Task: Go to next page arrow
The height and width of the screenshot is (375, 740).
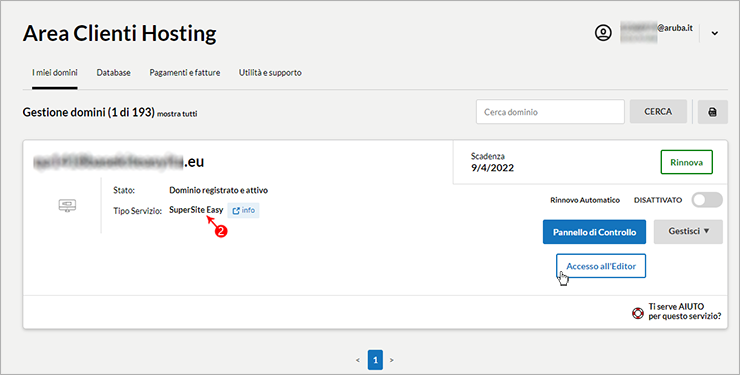Action: (392, 360)
